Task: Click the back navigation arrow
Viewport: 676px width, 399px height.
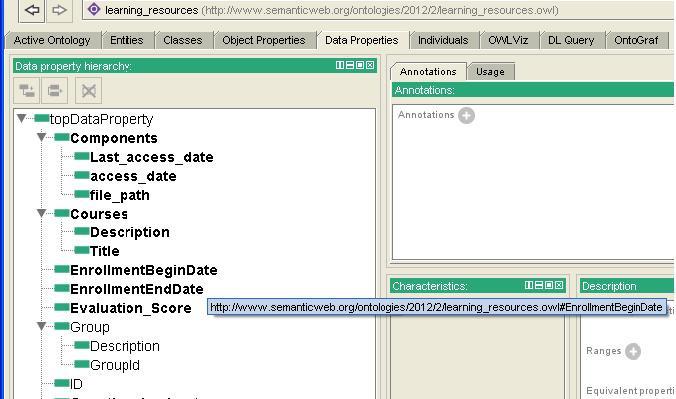Action: click(31, 10)
